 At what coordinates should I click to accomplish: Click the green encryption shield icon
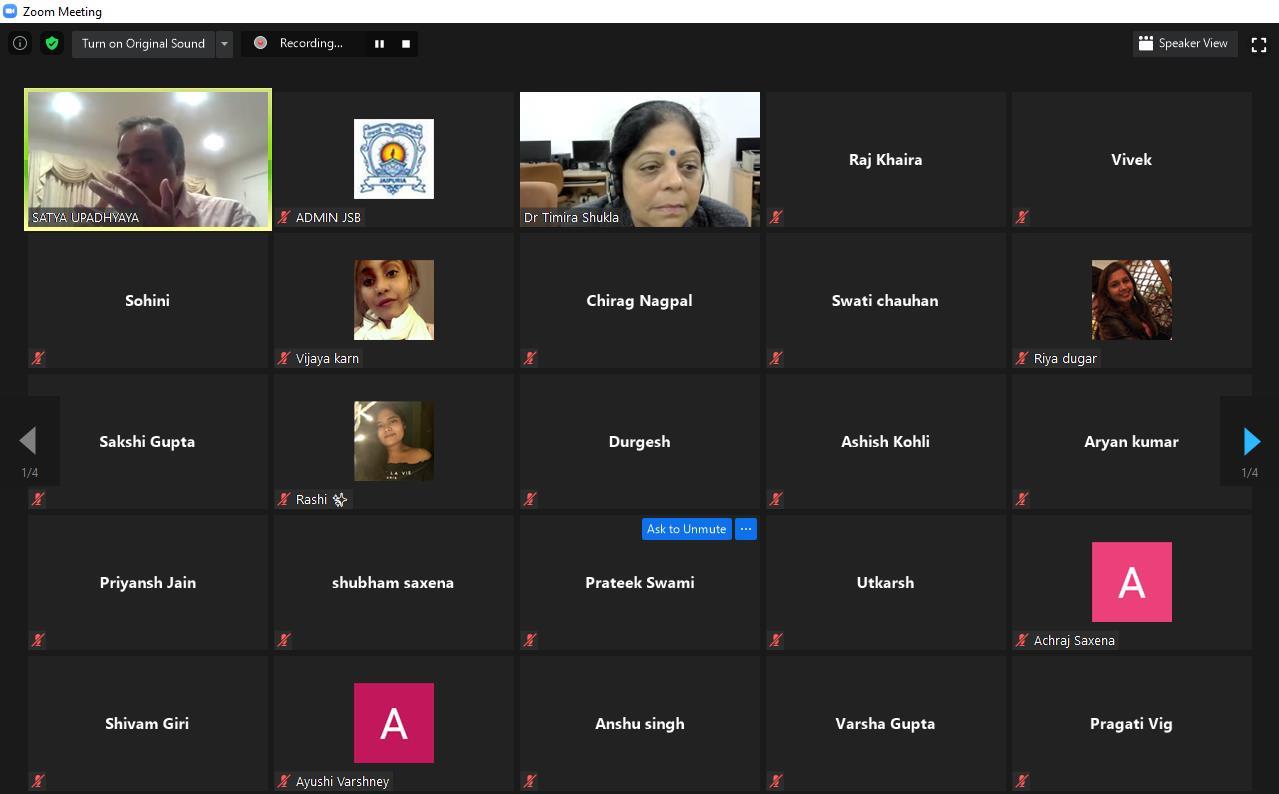[52, 43]
